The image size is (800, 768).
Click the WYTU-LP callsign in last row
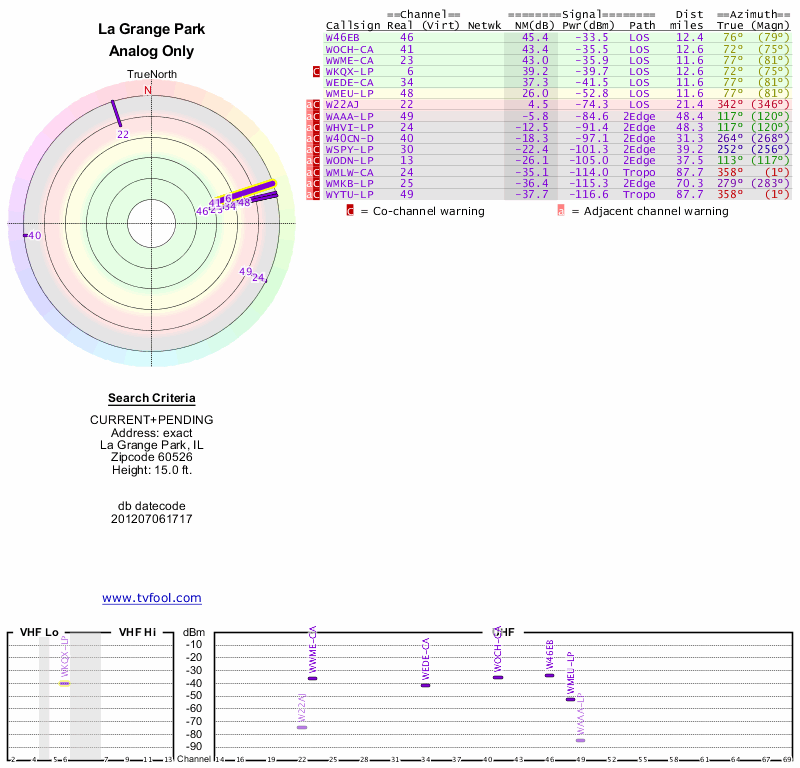pyautogui.click(x=349, y=194)
